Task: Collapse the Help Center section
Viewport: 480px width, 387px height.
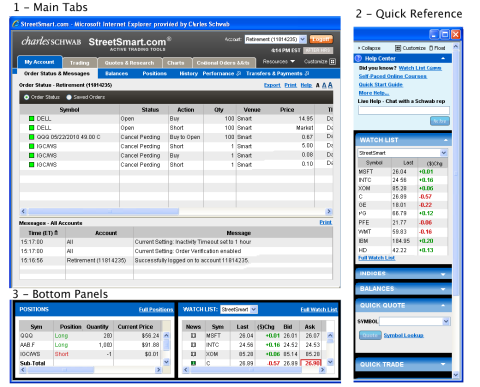Action: tap(443, 58)
